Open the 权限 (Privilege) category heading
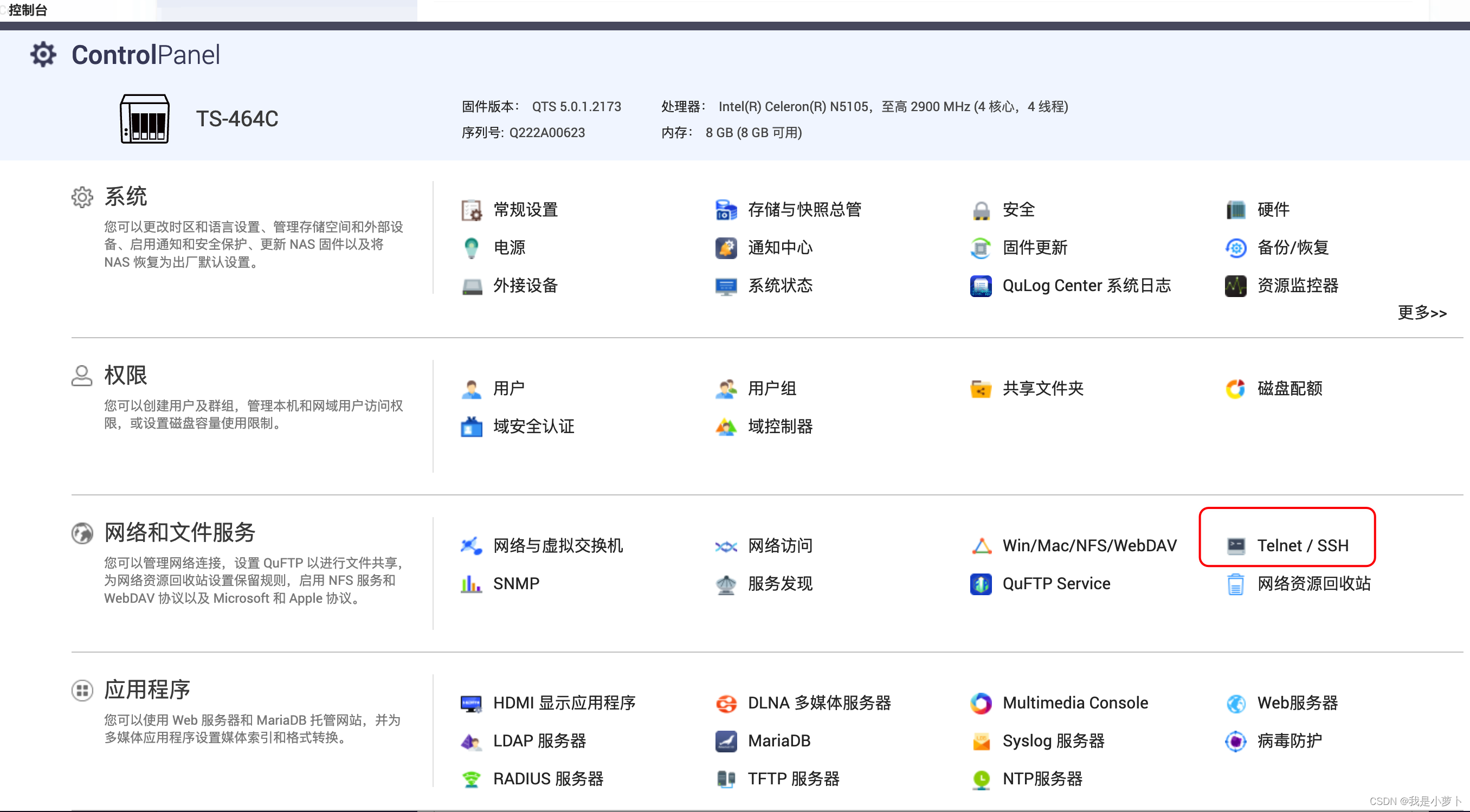 point(126,376)
